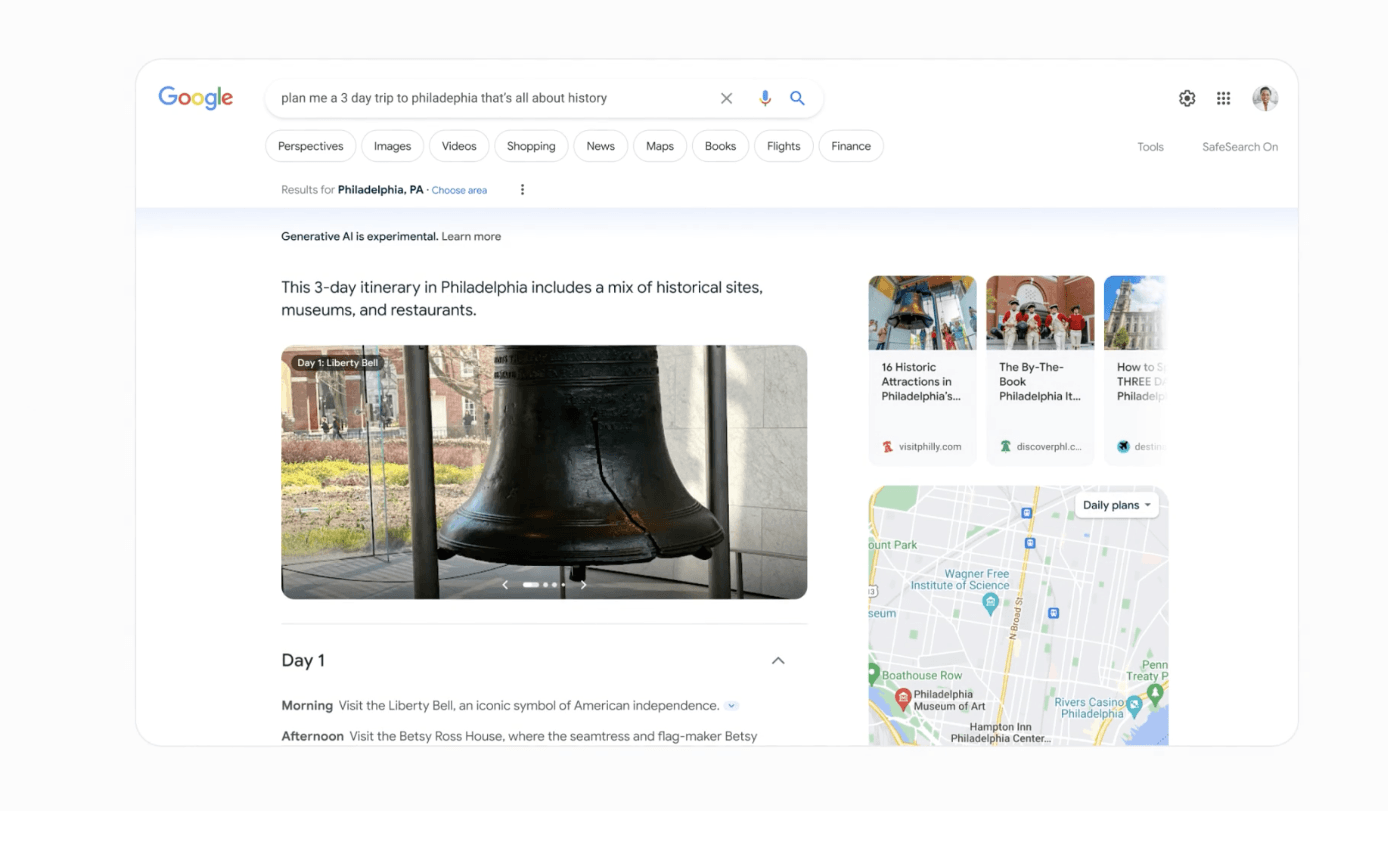Click the next arrow on the Liberty Bell carousel

[x=584, y=584]
